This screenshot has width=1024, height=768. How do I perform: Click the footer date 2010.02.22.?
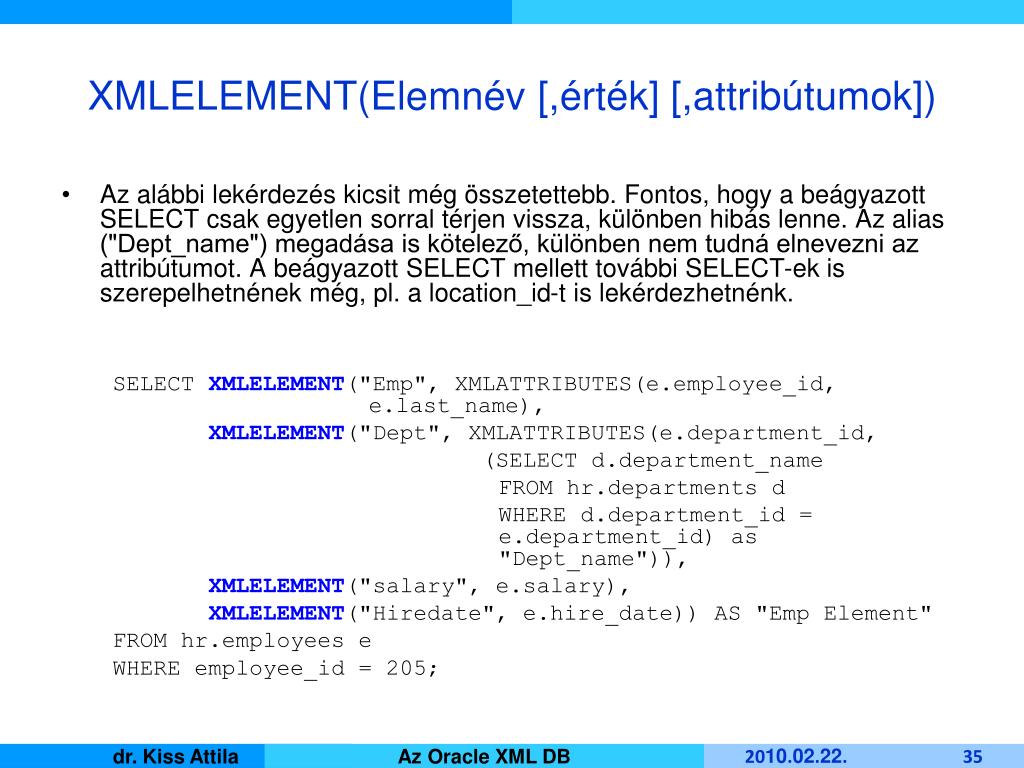796,756
